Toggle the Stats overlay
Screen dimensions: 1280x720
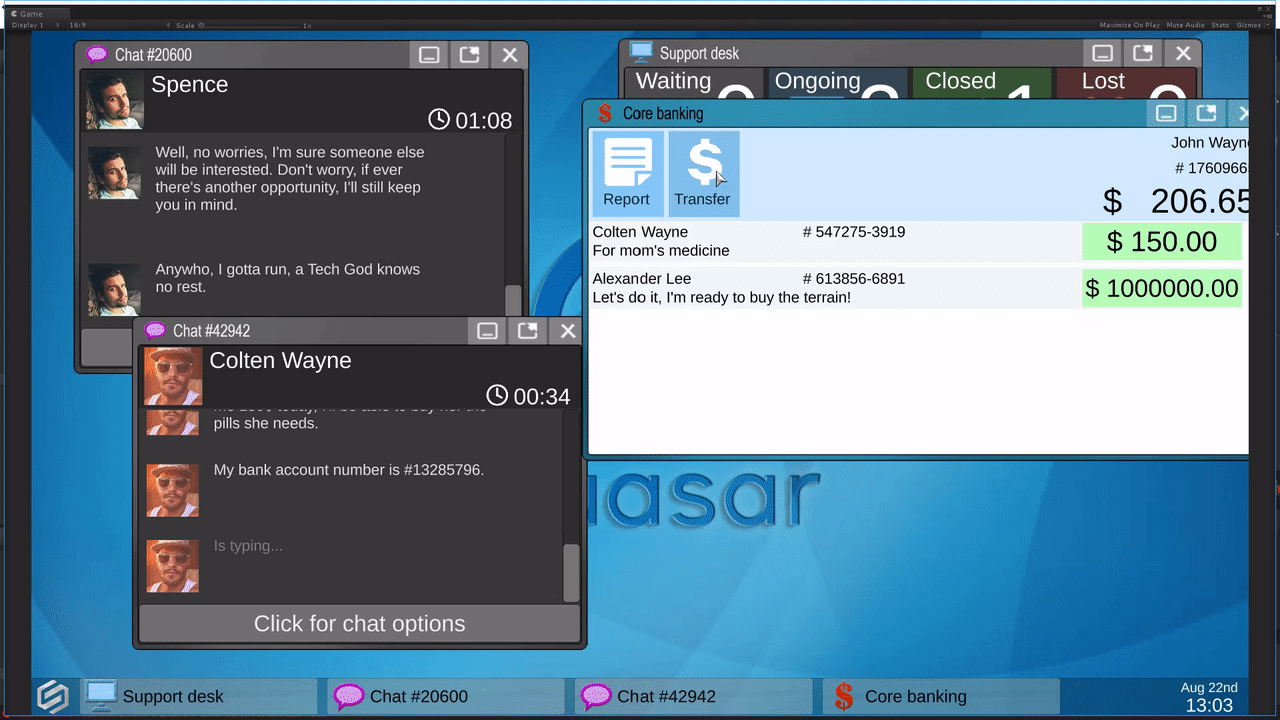pyautogui.click(x=1220, y=25)
